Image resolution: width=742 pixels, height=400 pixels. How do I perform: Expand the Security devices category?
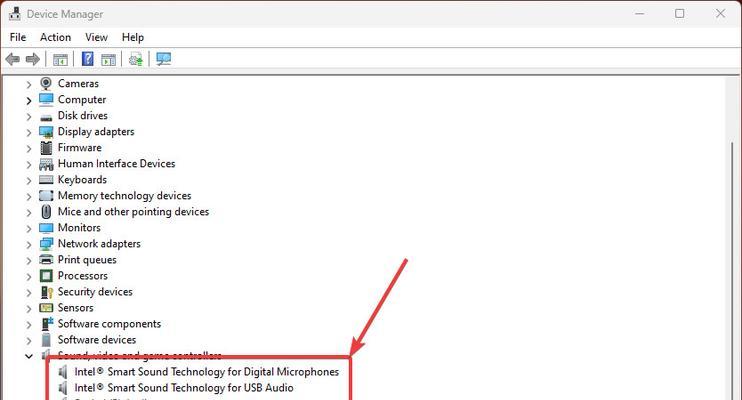coord(29,293)
